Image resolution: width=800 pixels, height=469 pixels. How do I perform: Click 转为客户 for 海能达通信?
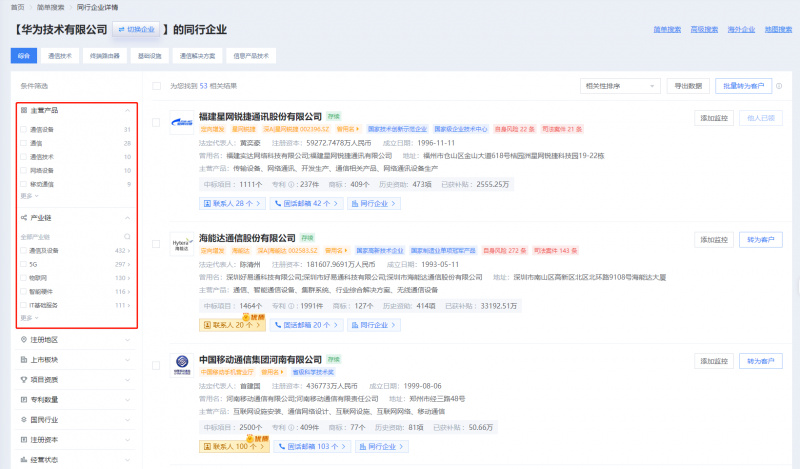(761, 239)
